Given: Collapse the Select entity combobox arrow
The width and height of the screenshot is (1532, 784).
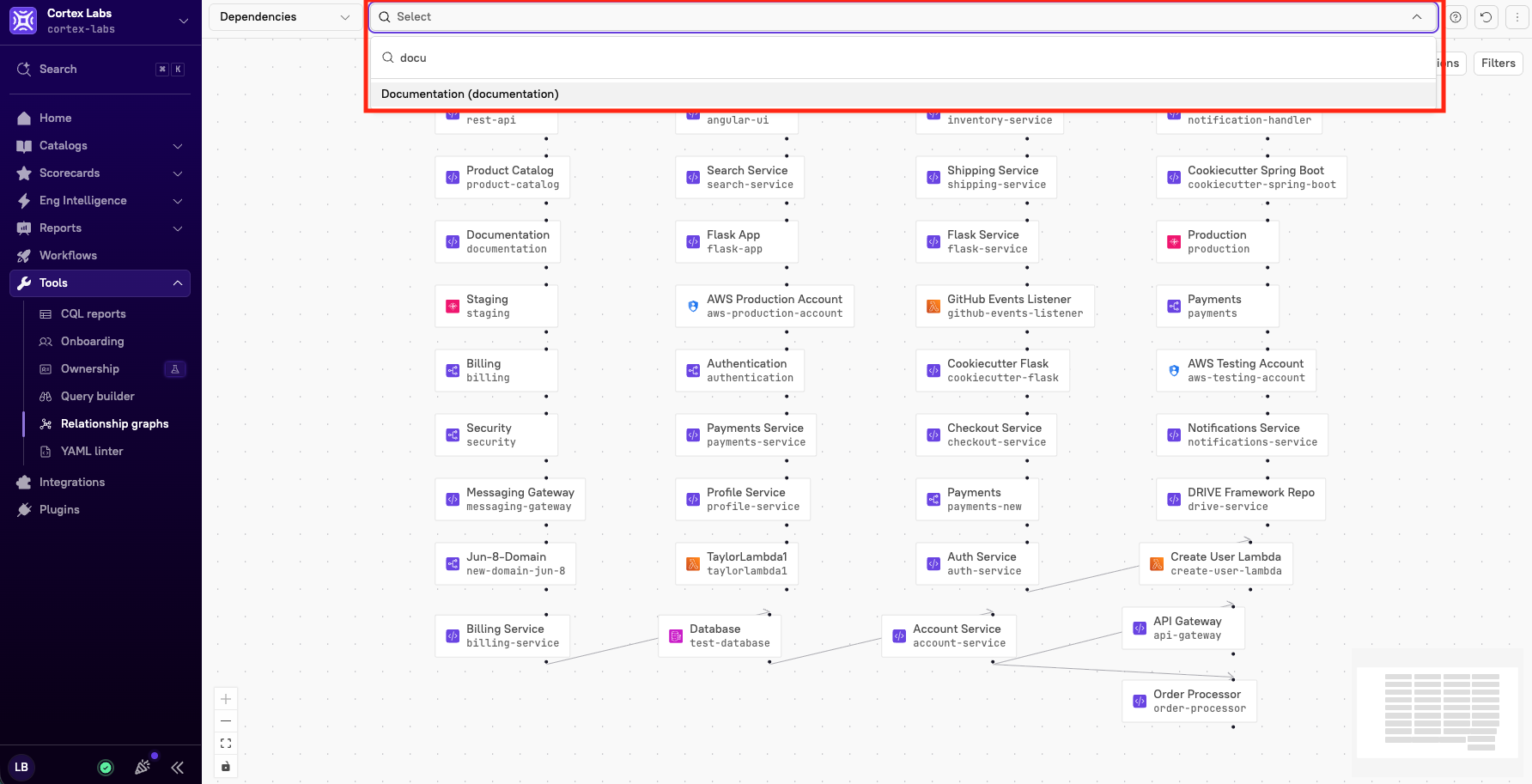Looking at the screenshot, I should tap(1417, 17).
